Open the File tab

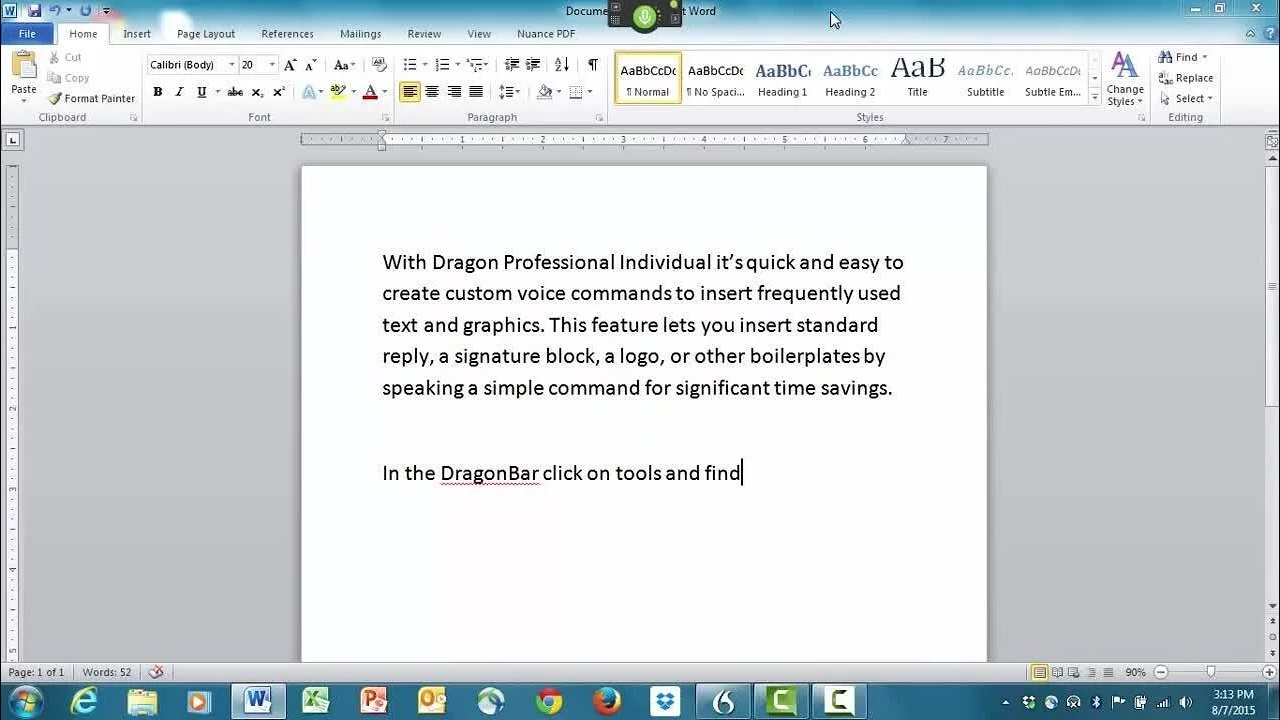tap(27, 34)
